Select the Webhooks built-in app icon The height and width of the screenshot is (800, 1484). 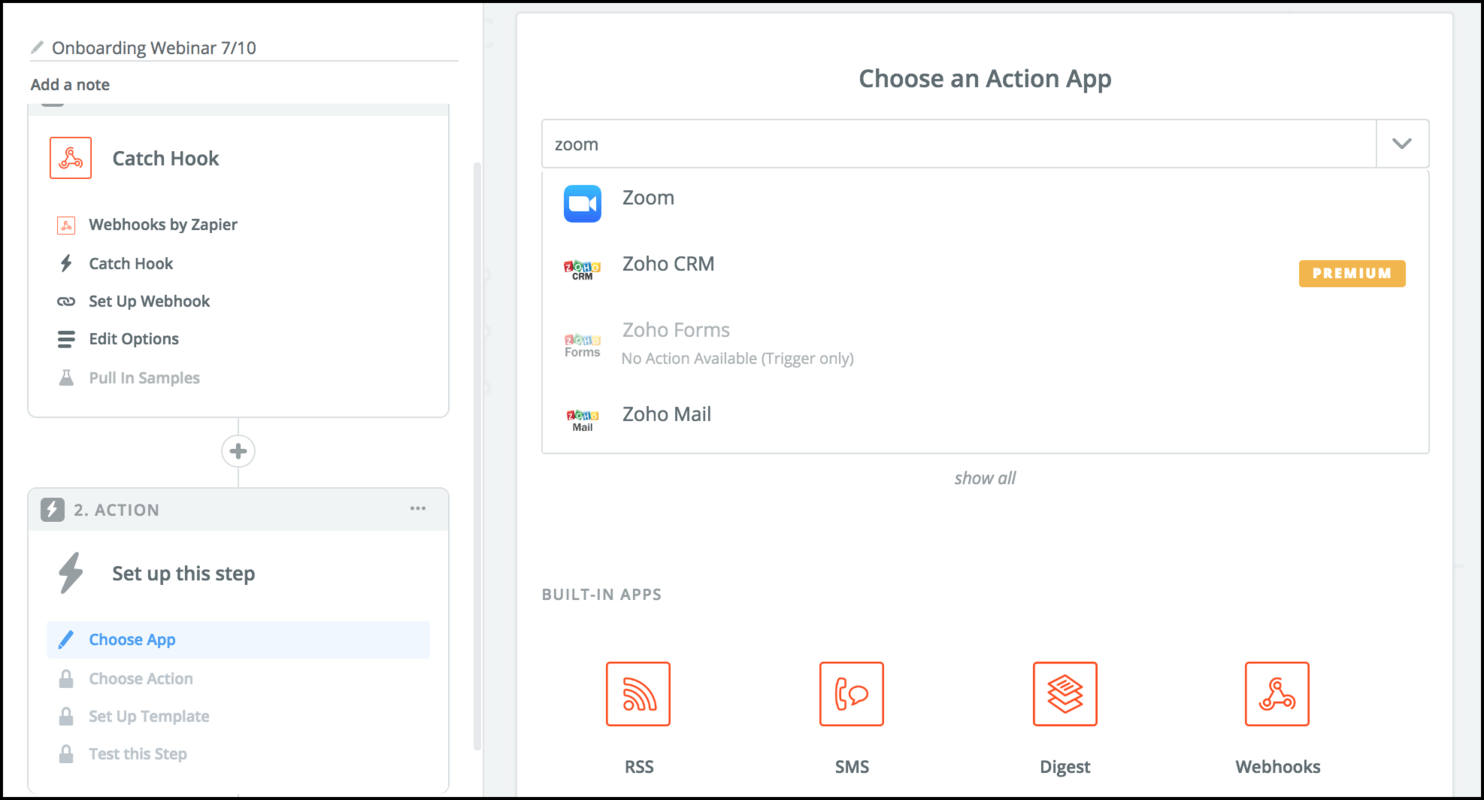[1277, 694]
